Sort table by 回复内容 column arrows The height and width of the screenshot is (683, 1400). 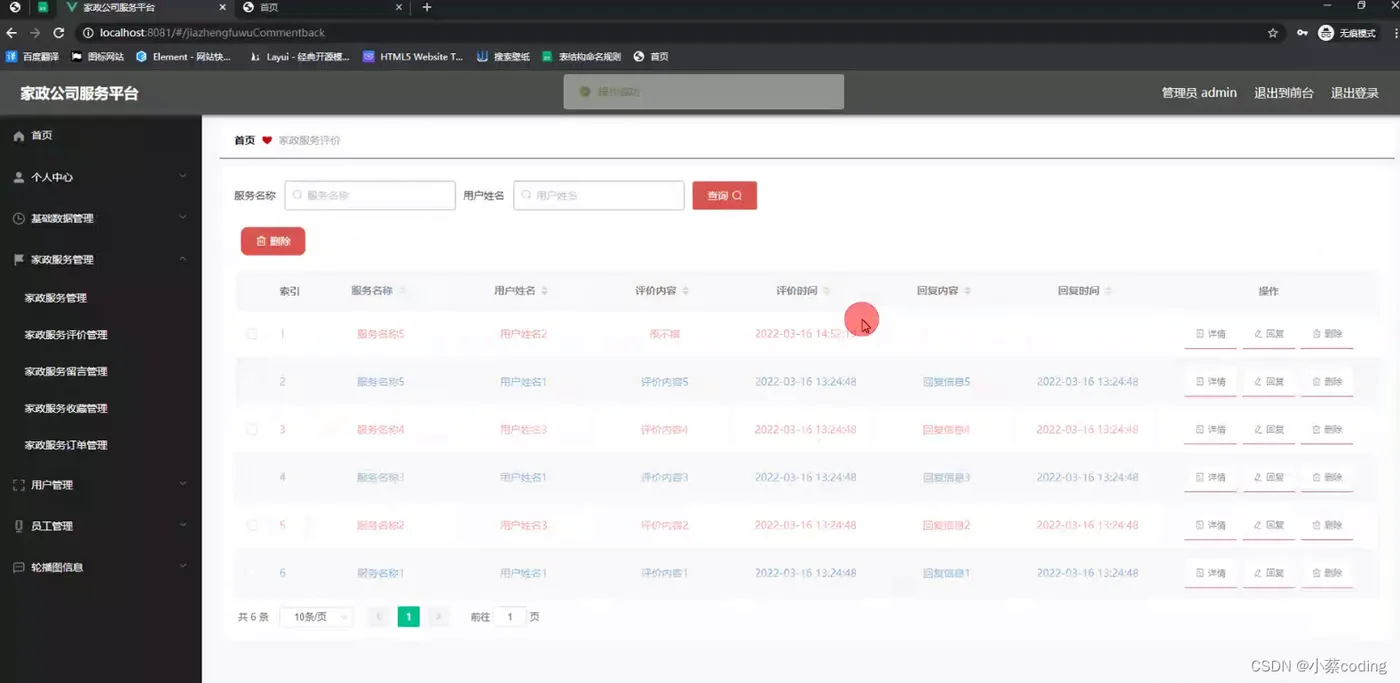point(968,291)
